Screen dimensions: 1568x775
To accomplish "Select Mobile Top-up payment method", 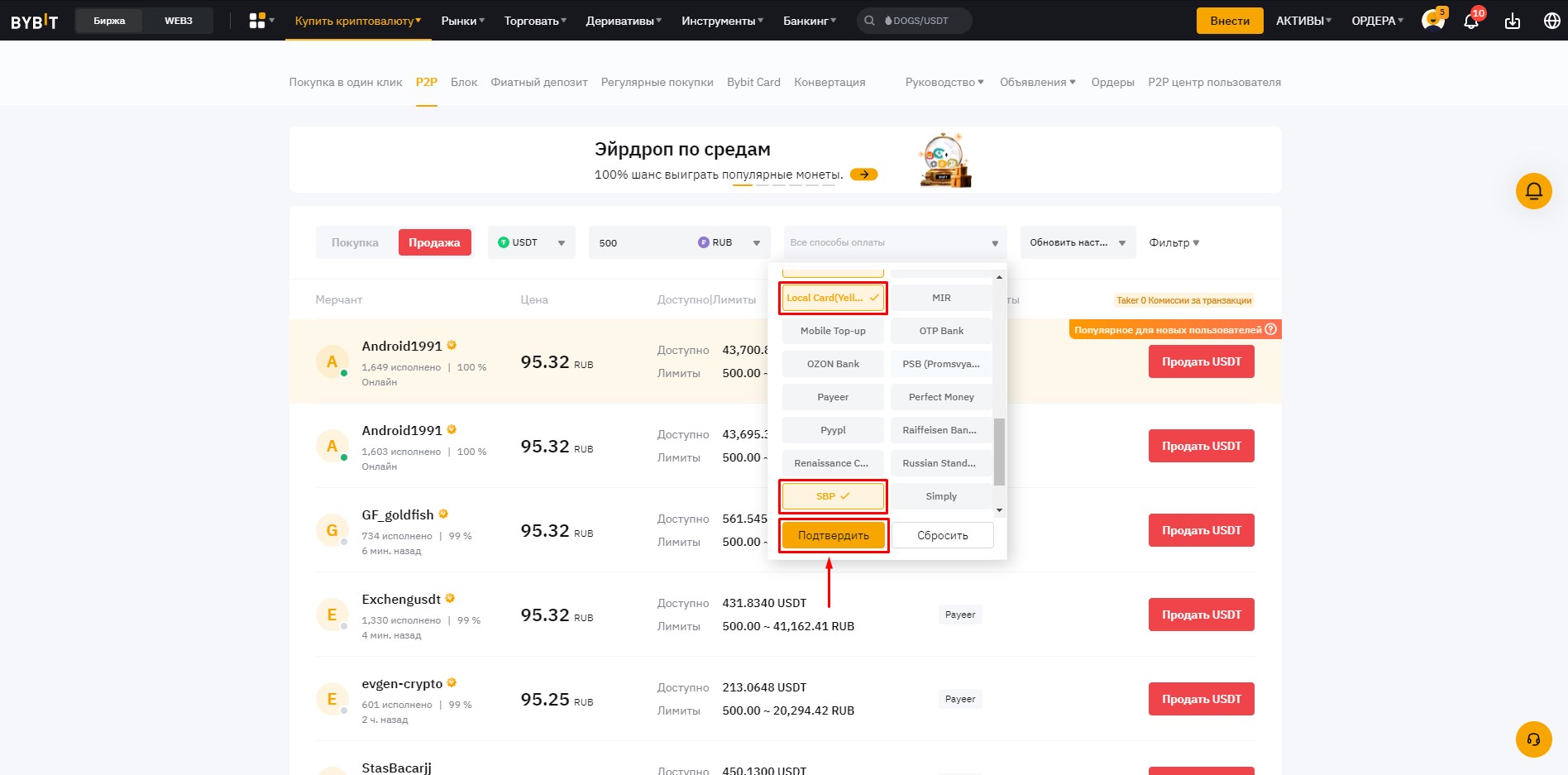I will (x=833, y=331).
